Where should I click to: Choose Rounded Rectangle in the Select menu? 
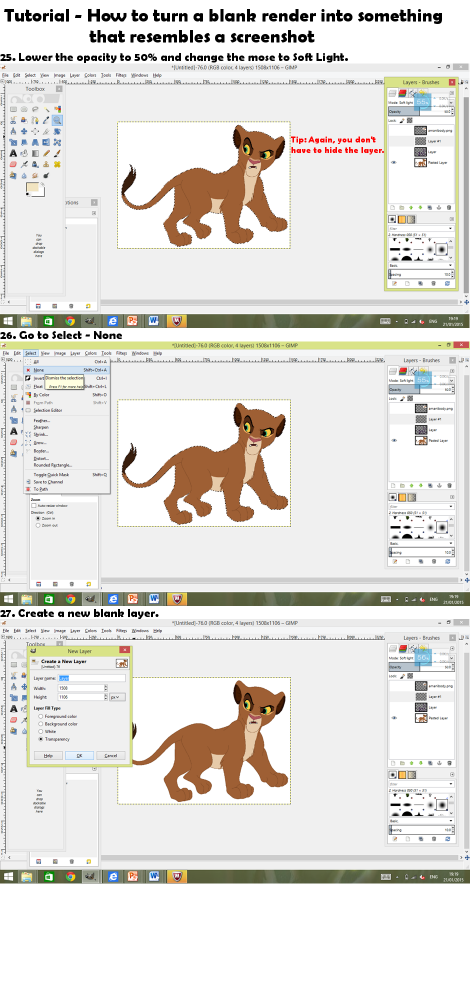66,465
